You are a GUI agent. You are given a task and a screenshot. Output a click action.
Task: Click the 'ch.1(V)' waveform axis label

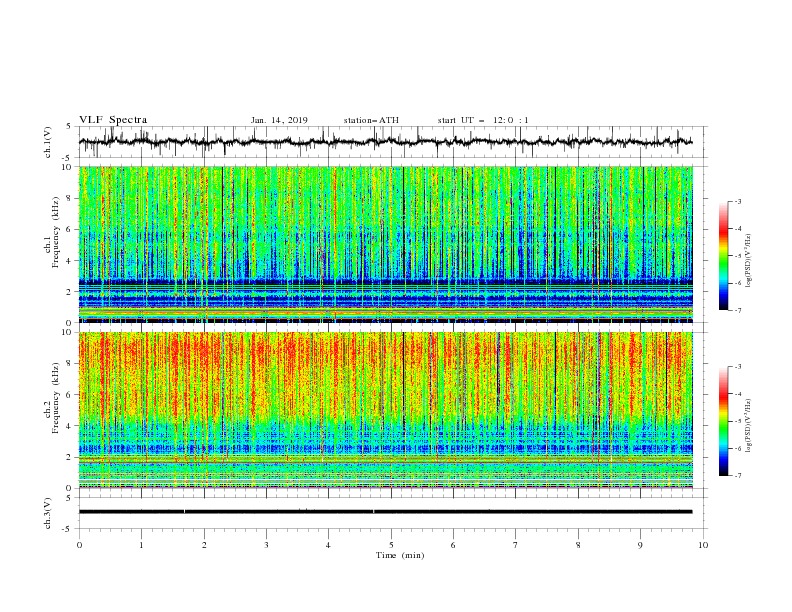tap(48, 142)
